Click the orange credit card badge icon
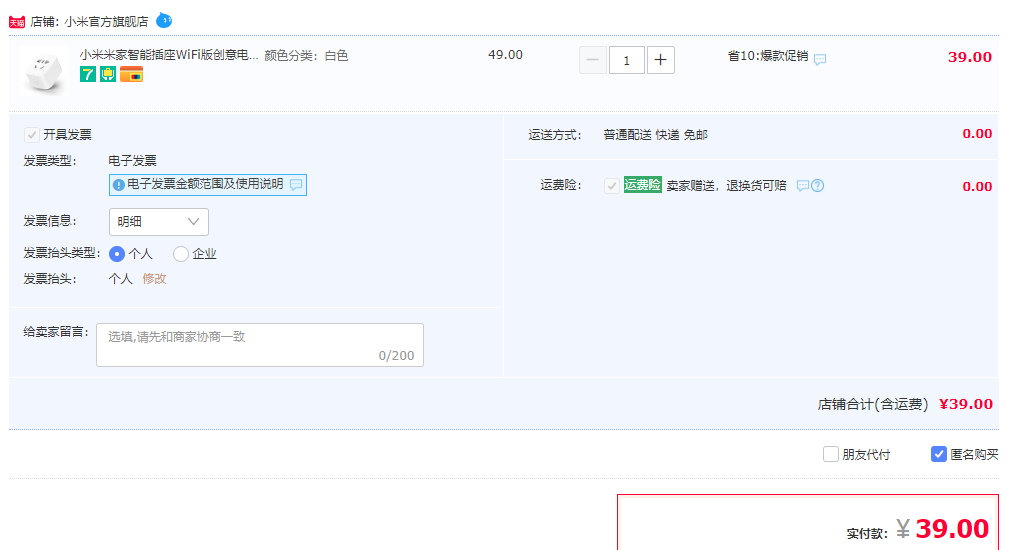This screenshot has height=550, width=1029. (131, 74)
